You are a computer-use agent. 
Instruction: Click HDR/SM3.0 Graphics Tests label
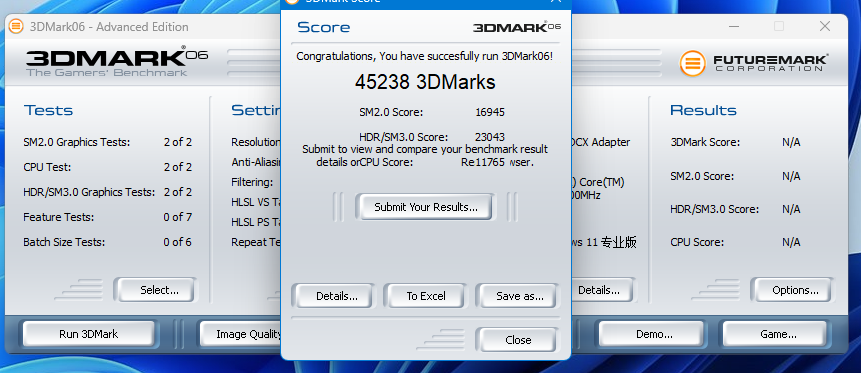(89, 192)
